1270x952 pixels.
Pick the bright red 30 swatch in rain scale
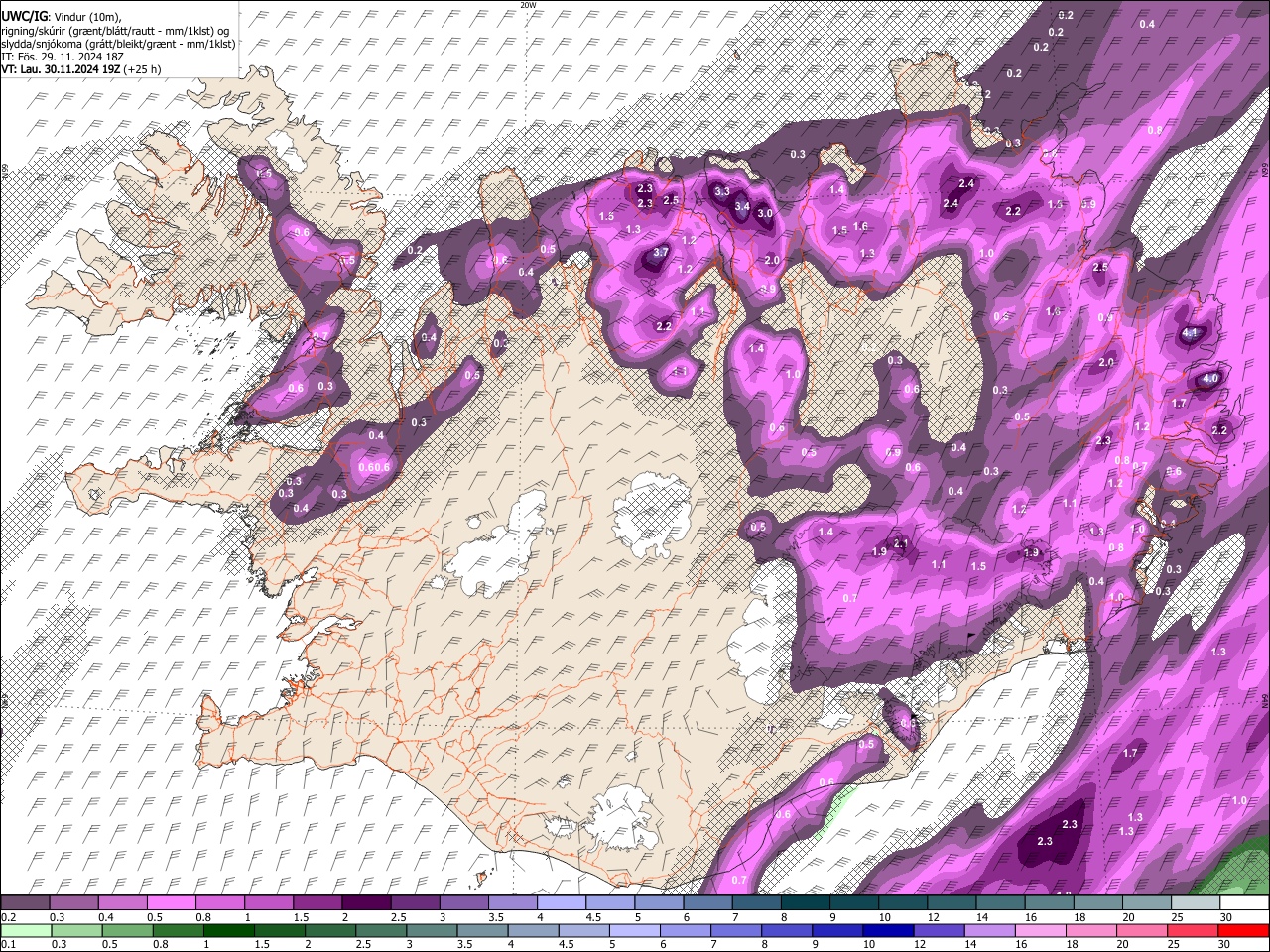[x=1244, y=930]
